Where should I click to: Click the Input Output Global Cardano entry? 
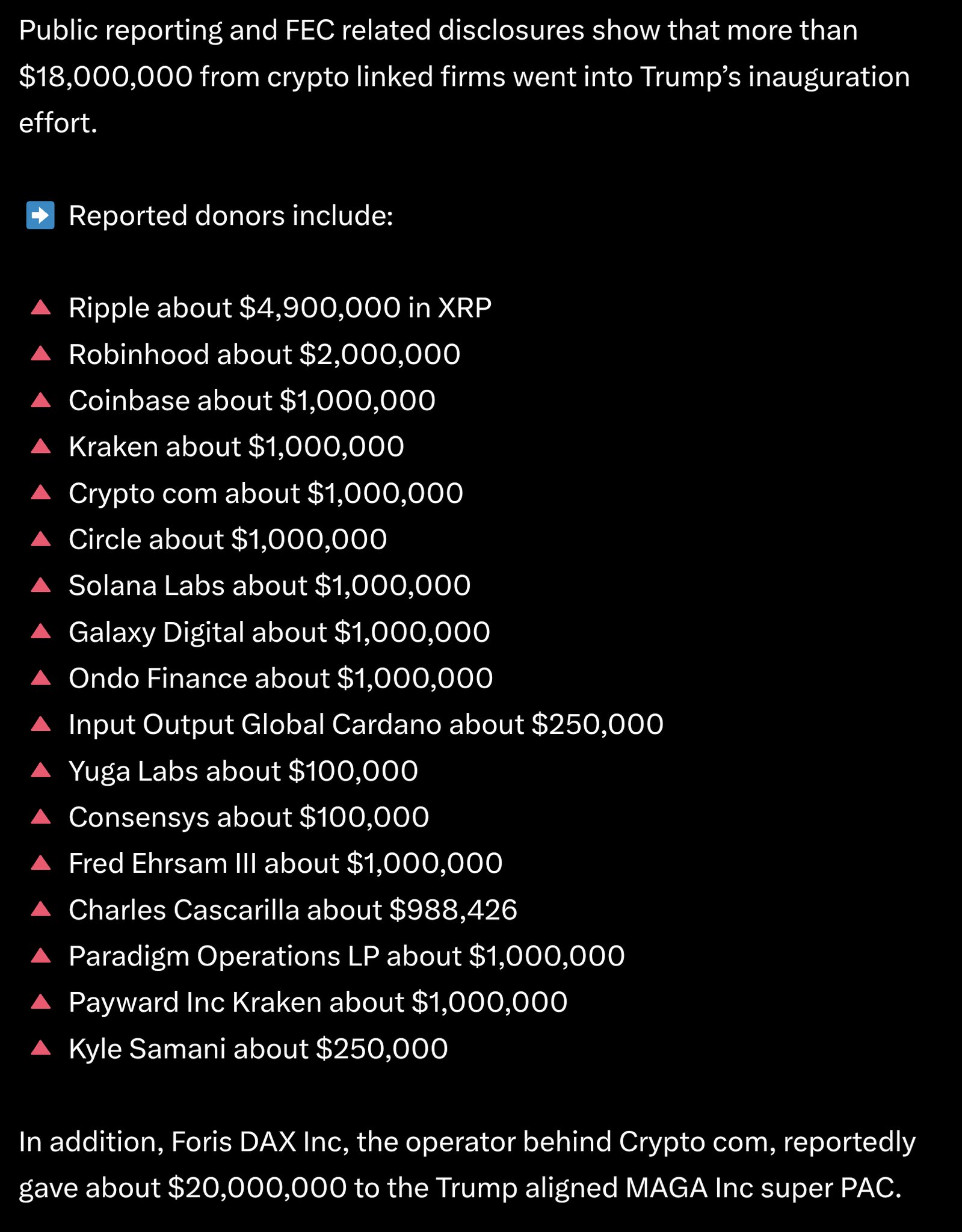tap(366, 724)
